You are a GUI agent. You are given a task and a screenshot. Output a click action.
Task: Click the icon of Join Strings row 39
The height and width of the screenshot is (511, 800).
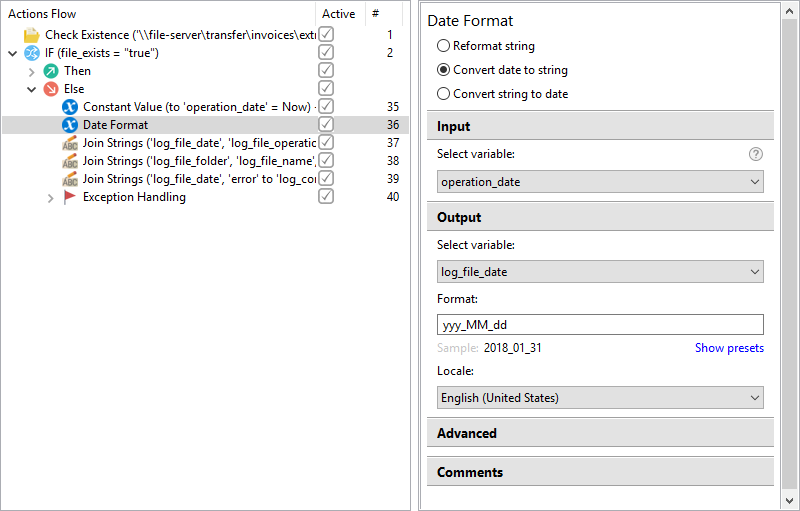70,178
